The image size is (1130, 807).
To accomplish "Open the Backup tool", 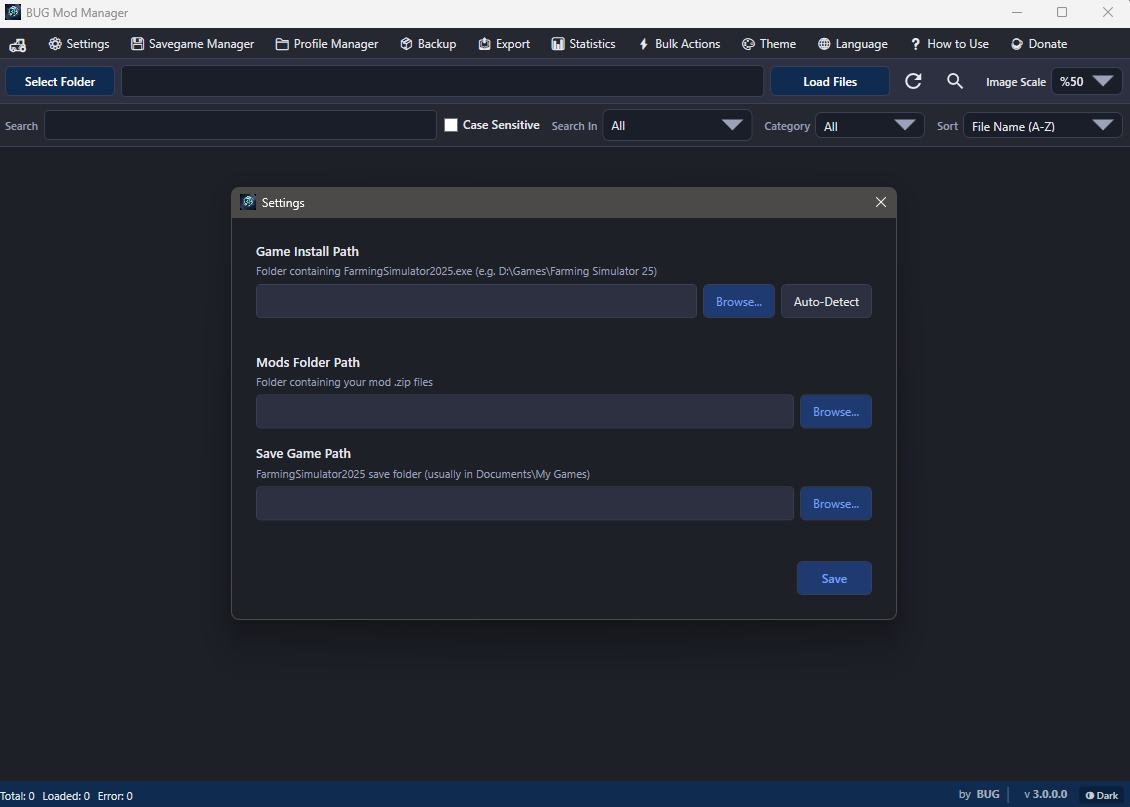I will [428, 44].
